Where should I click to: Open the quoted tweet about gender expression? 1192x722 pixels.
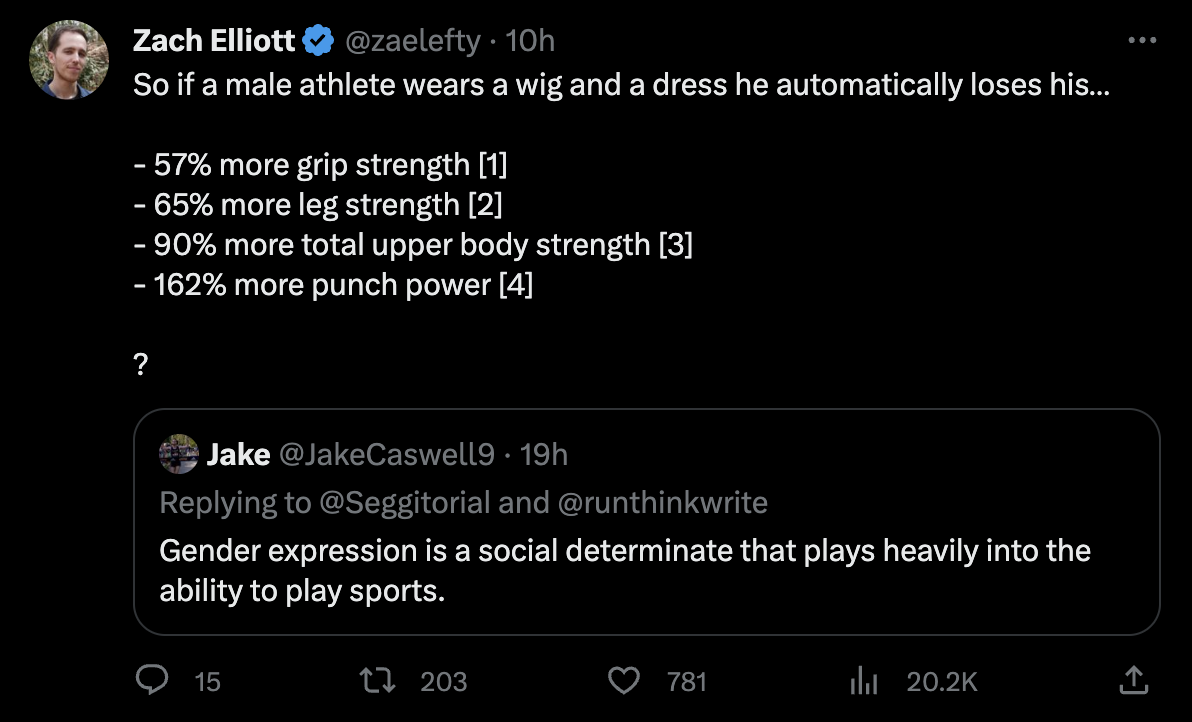click(625, 570)
